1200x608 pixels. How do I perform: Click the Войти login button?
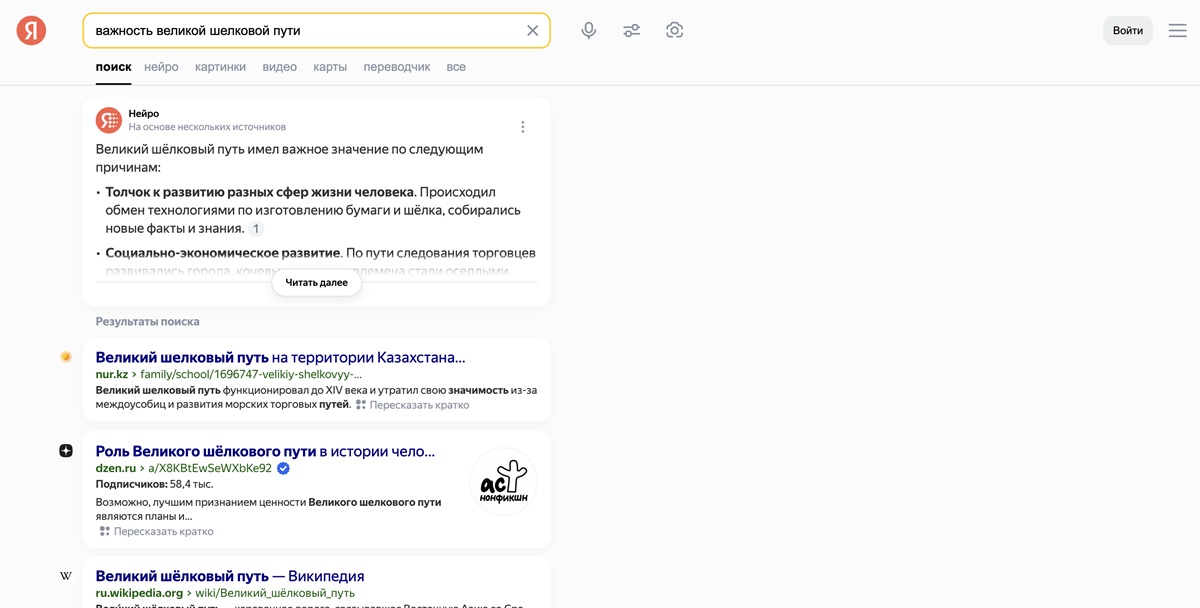1128,30
